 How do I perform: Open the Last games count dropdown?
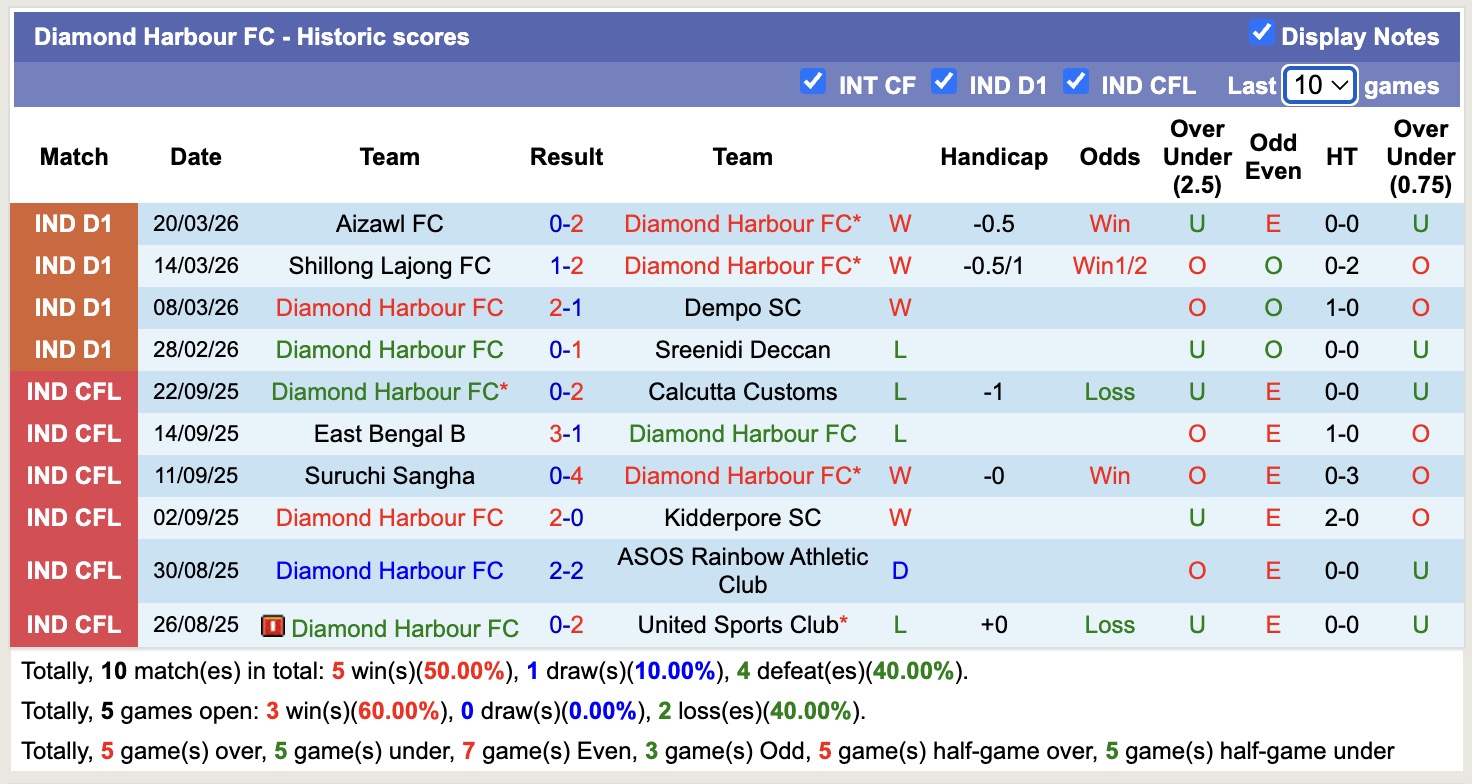pyautogui.click(x=1318, y=85)
